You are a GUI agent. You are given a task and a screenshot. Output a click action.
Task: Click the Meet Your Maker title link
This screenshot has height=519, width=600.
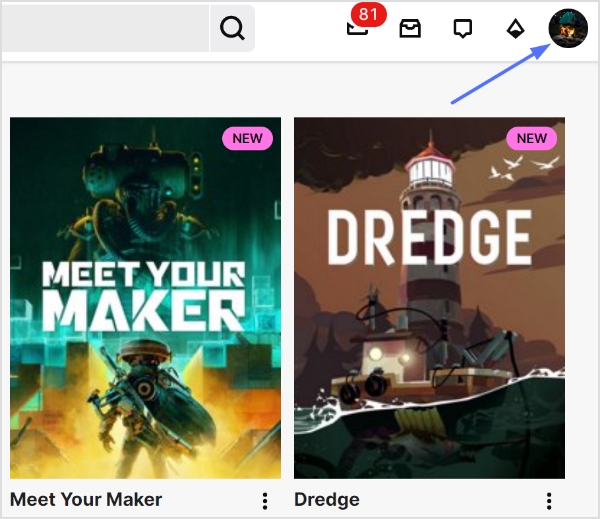[x=86, y=499]
